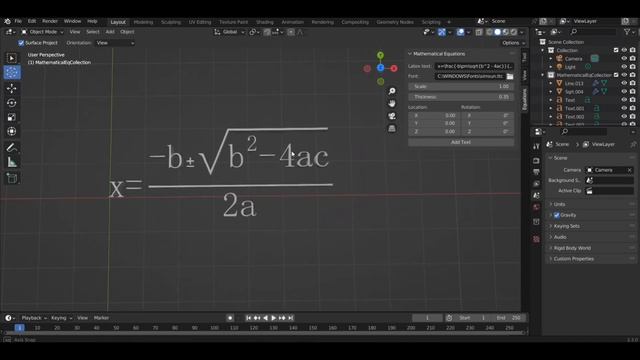640x360 pixels.
Task: Click the Add Text button
Action: [461, 142]
